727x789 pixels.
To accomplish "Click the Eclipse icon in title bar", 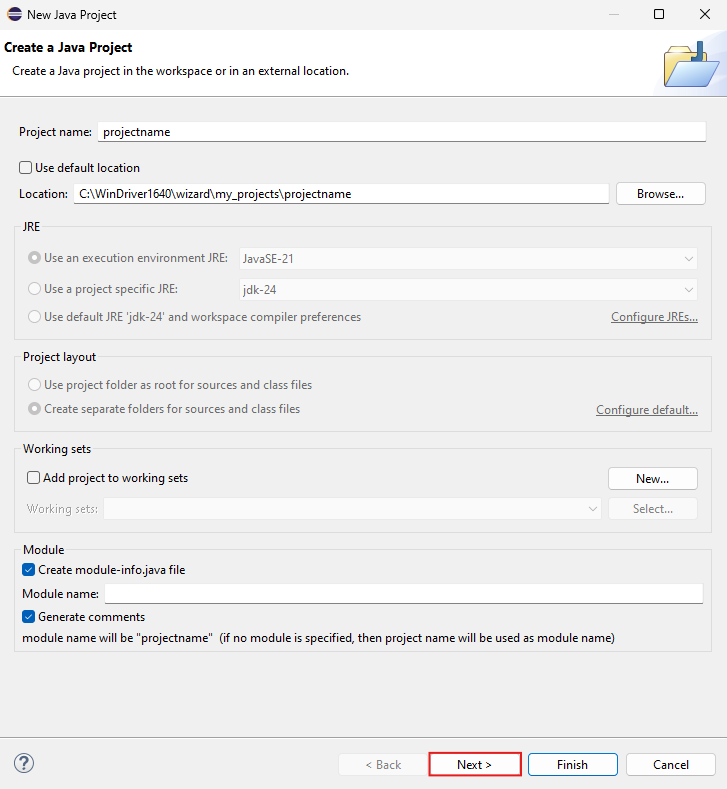I will point(14,14).
